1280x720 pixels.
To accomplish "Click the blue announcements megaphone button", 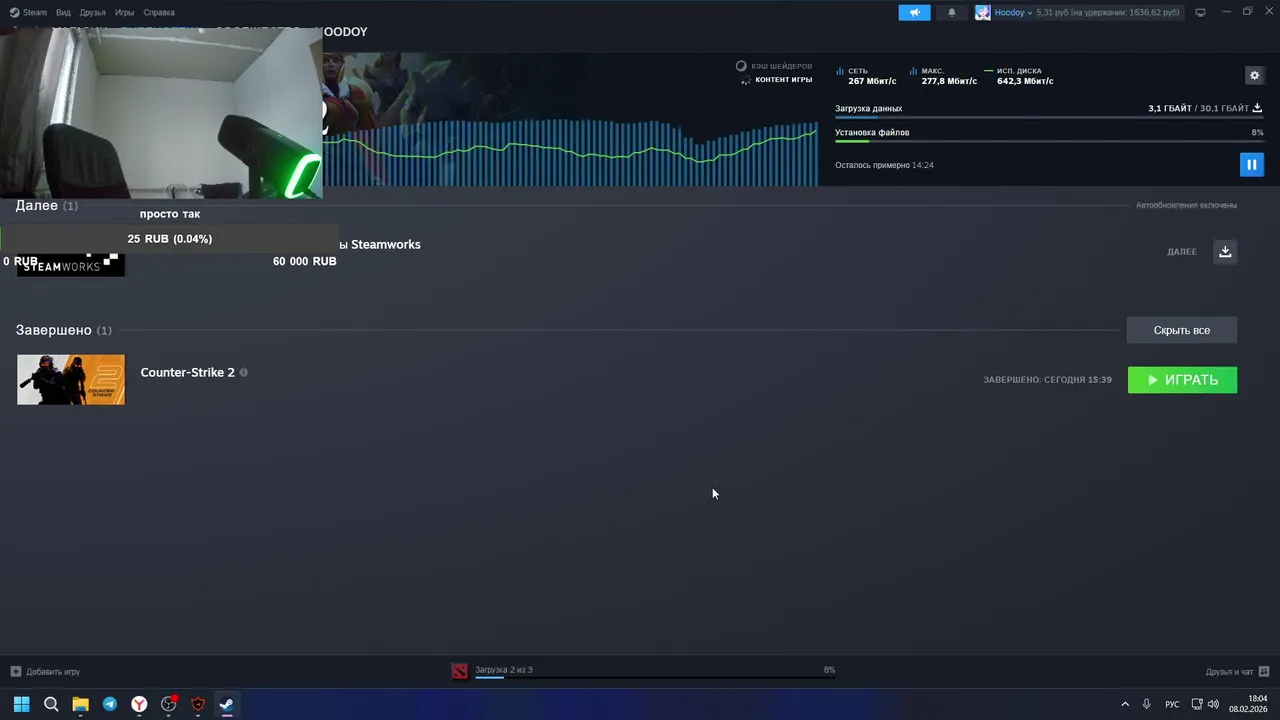I will [x=914, y=12].
